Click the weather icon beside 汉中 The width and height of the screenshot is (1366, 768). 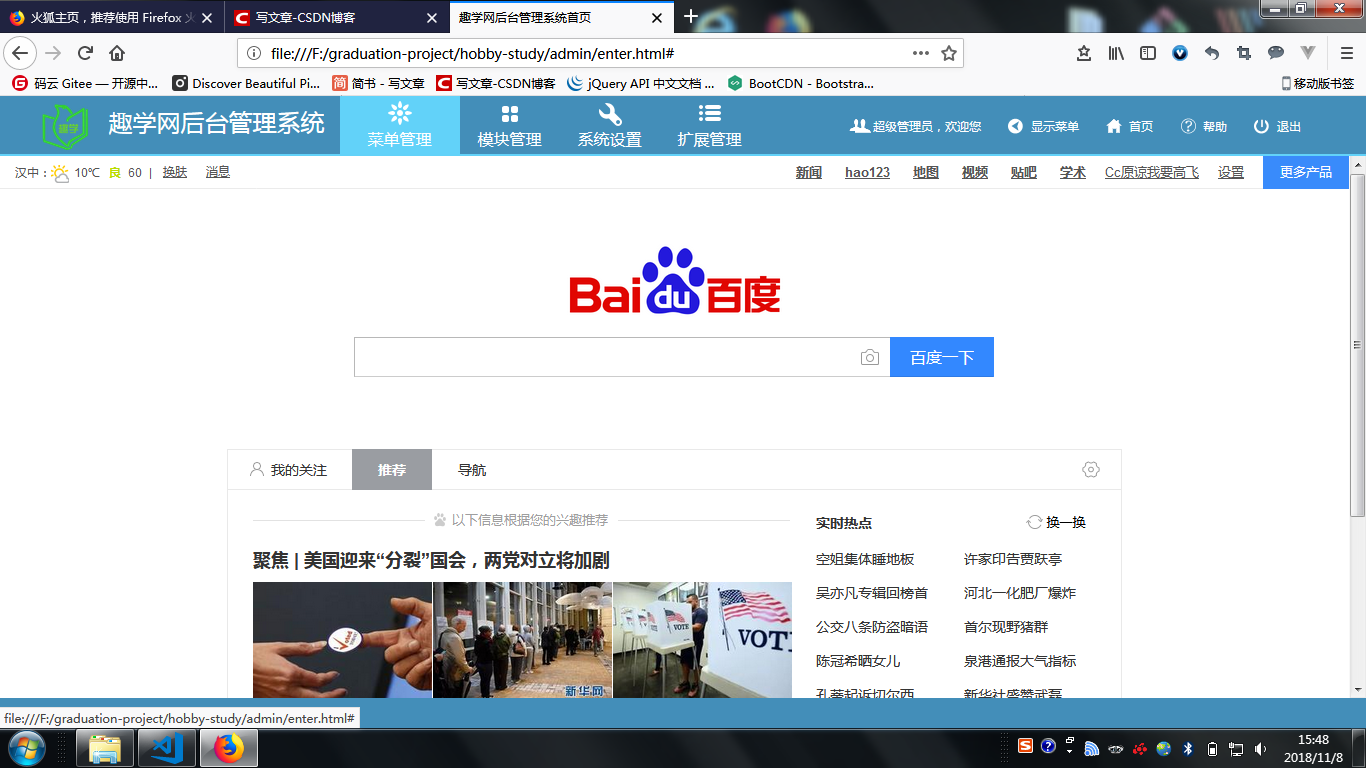click(x=61, y=173)
